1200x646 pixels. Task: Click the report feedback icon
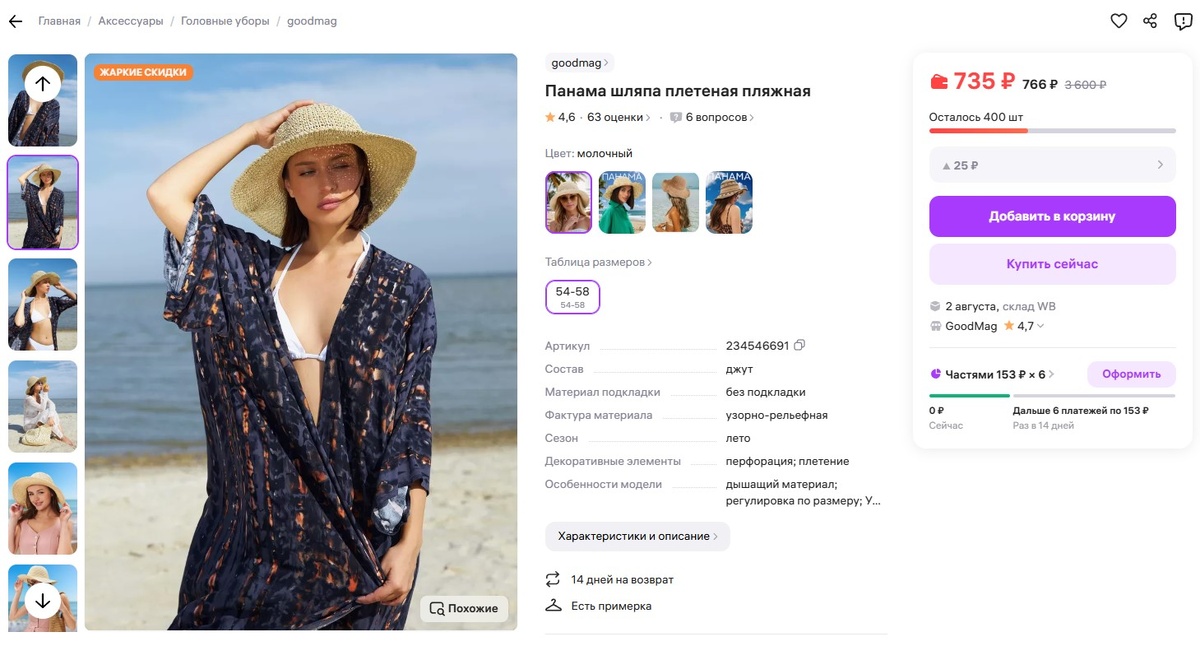pyautogui.click(x=1182, y=21)
